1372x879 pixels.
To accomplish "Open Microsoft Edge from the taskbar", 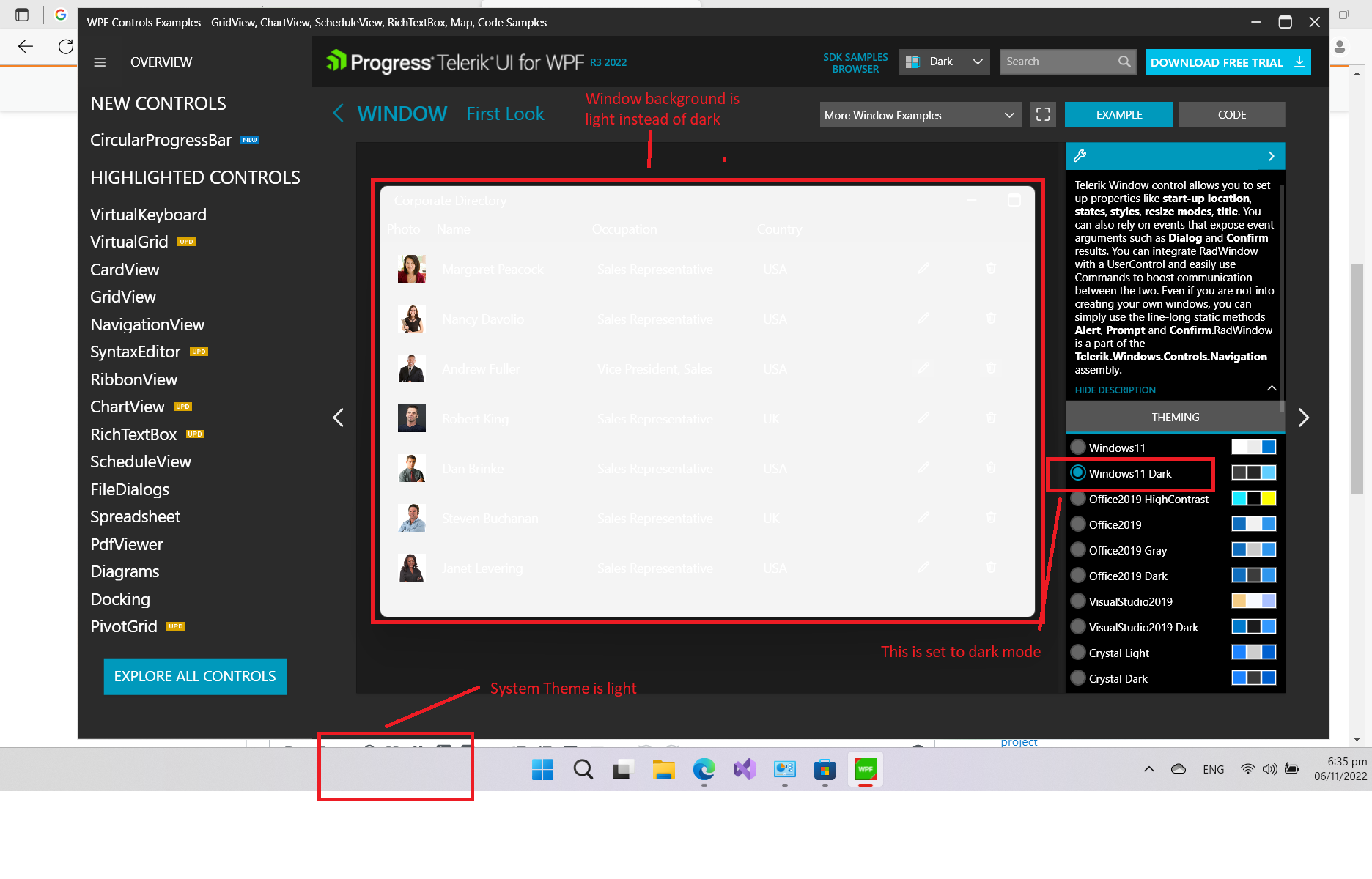I will 704,769.
